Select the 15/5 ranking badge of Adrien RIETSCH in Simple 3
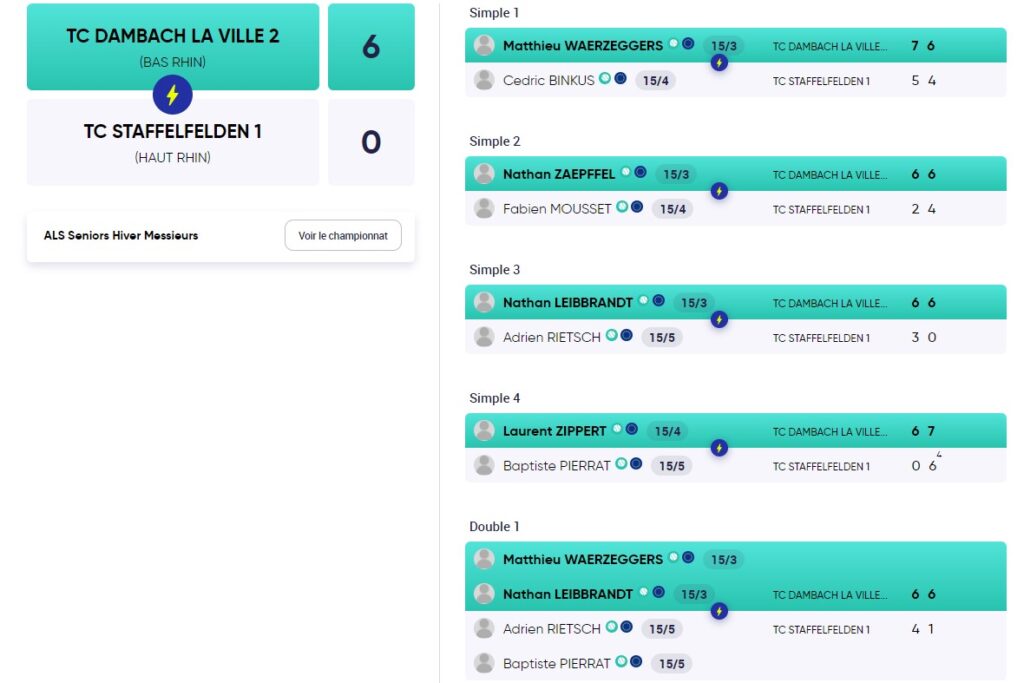 [x=662, y=338]
